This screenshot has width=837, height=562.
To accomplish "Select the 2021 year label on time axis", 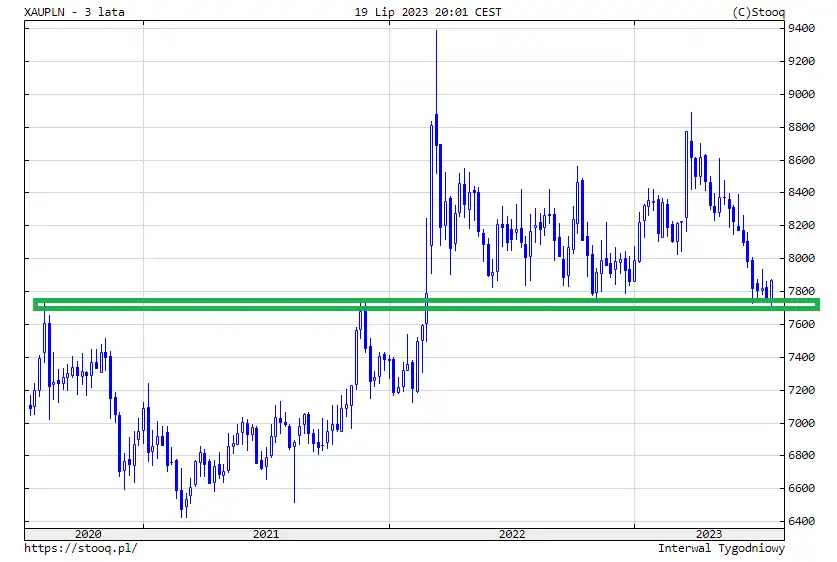I will pyautogui.click(x=266, y=534).
